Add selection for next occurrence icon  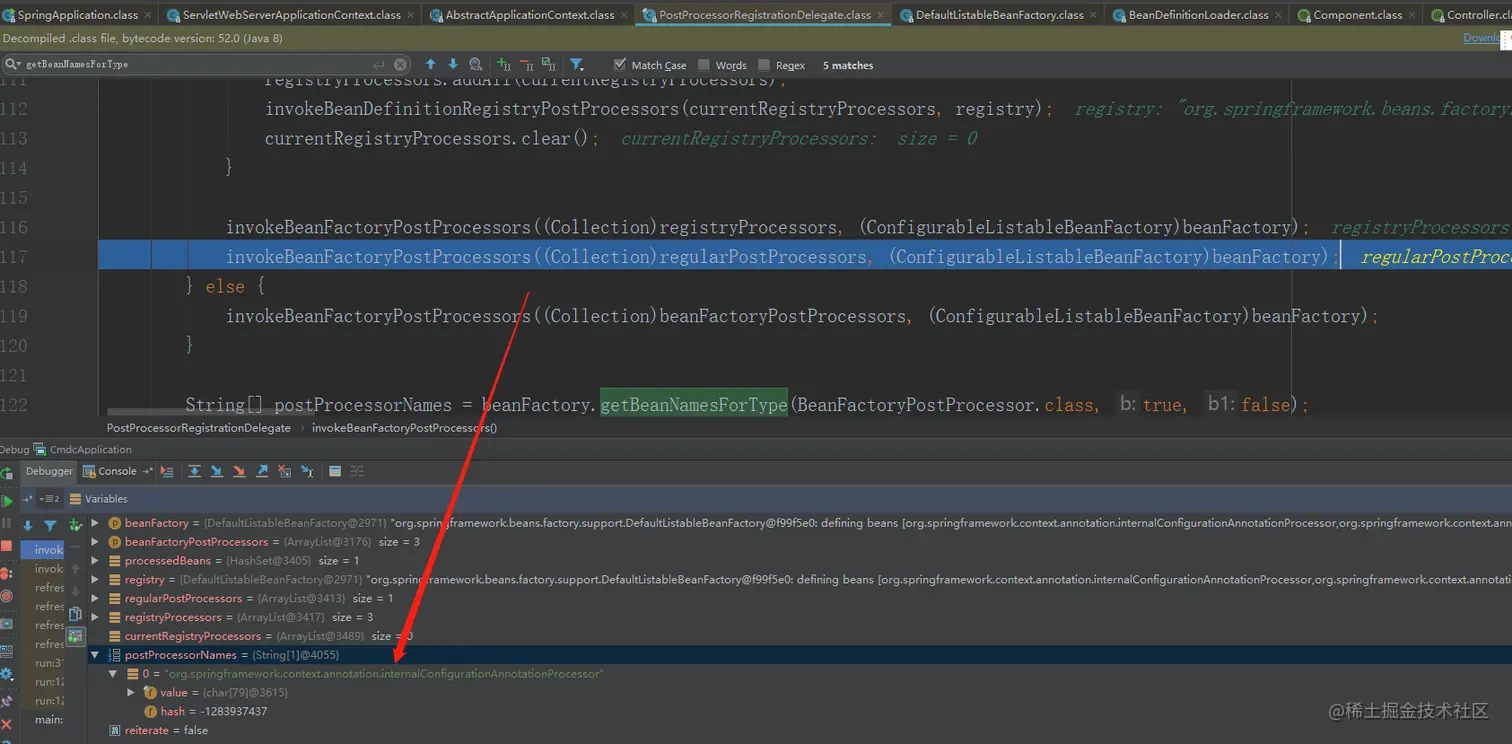[x=504, y=64]
